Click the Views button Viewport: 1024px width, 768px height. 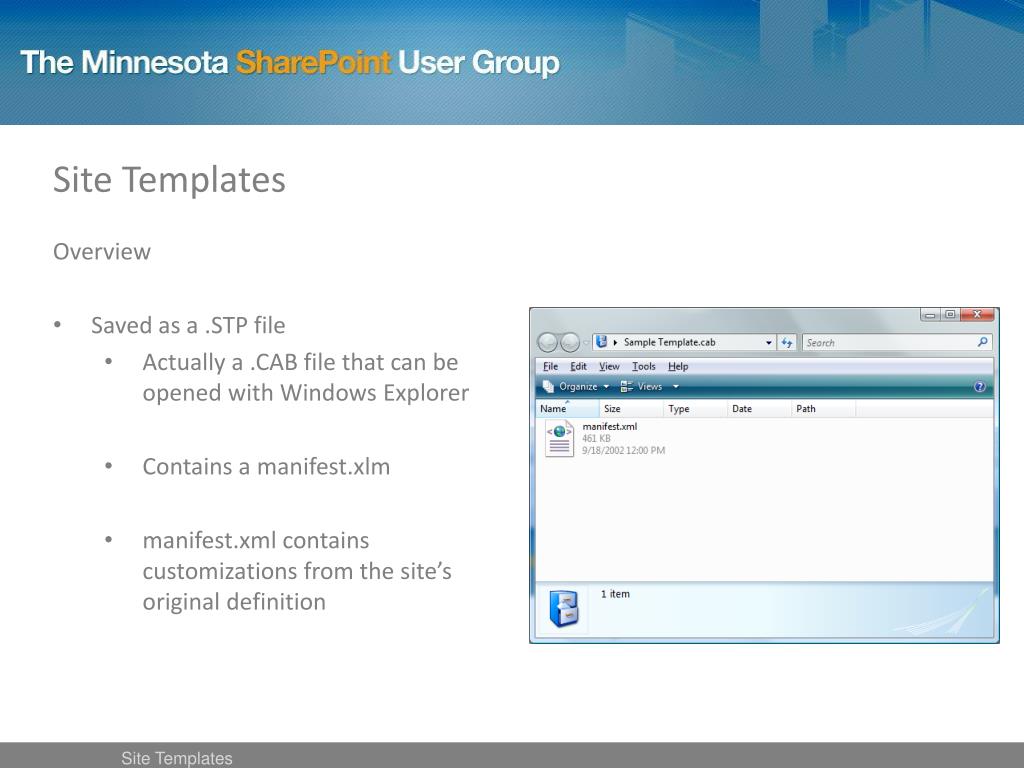(x=641, y=387)
